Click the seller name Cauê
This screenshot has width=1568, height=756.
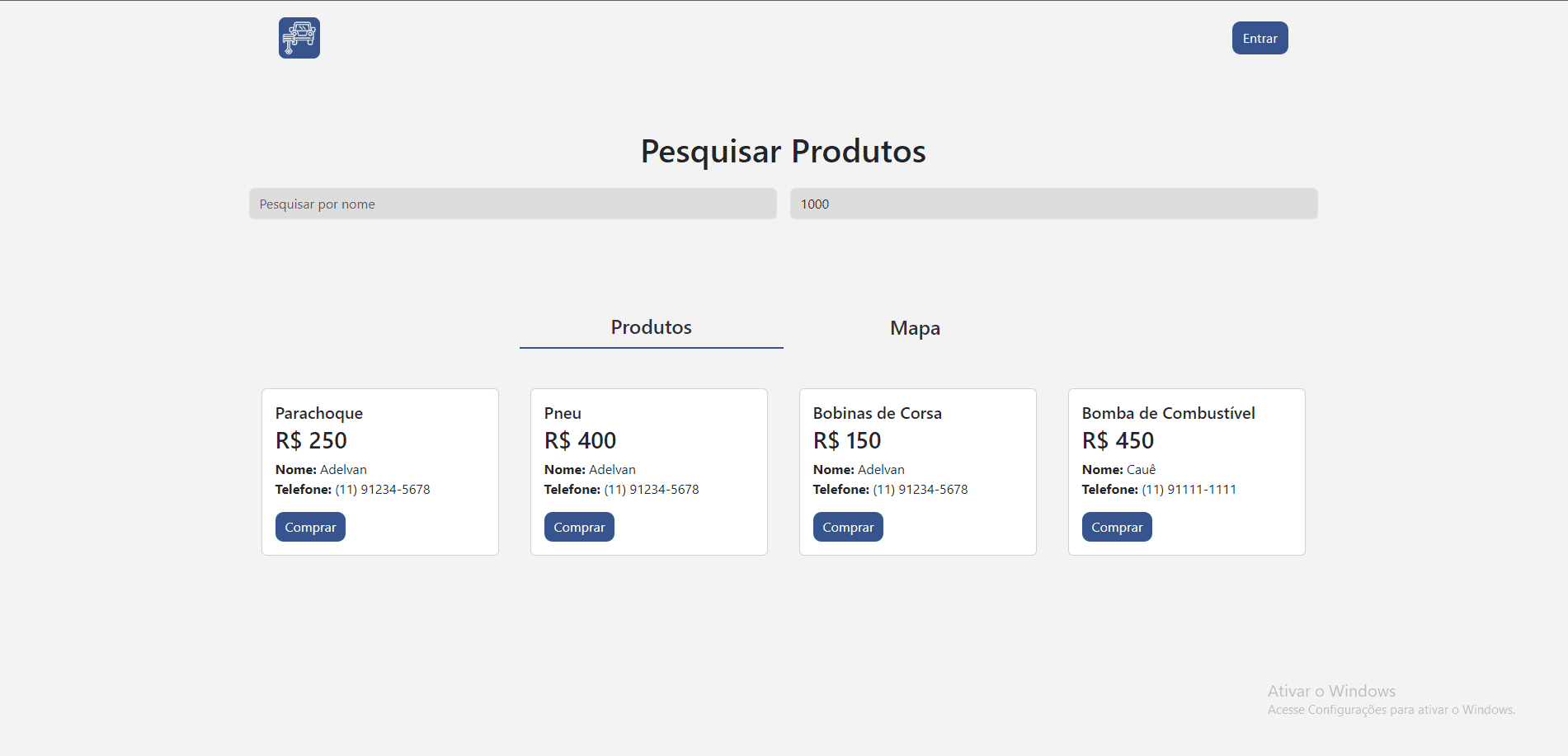tap(1141, 469)
